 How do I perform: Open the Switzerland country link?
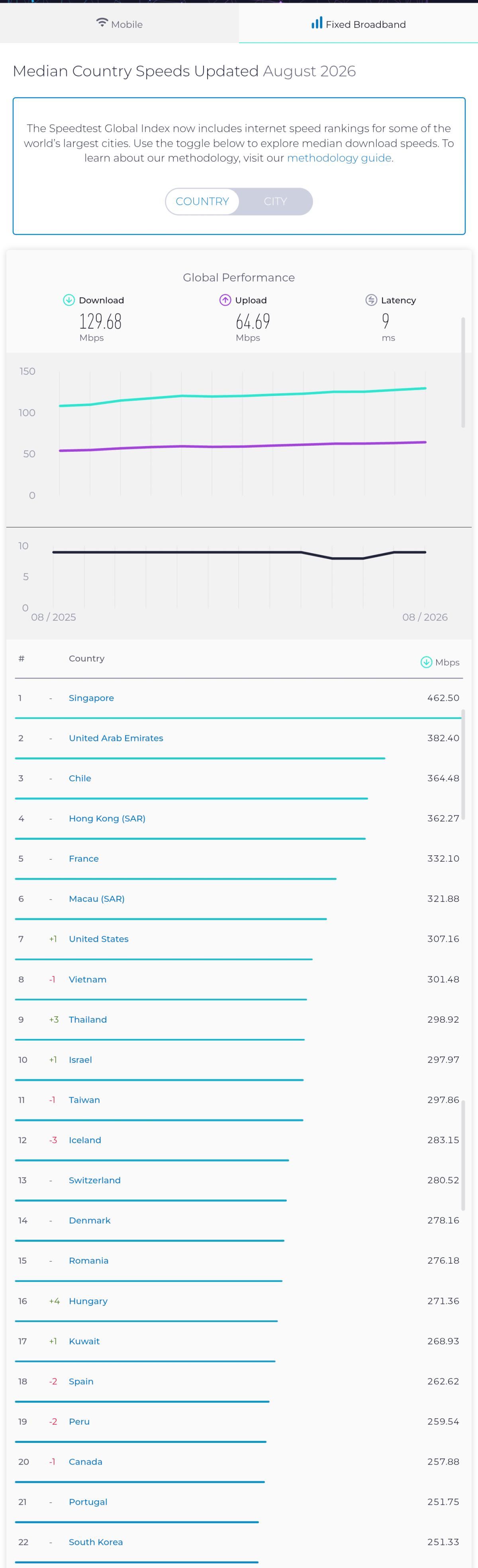(94, 1180)
